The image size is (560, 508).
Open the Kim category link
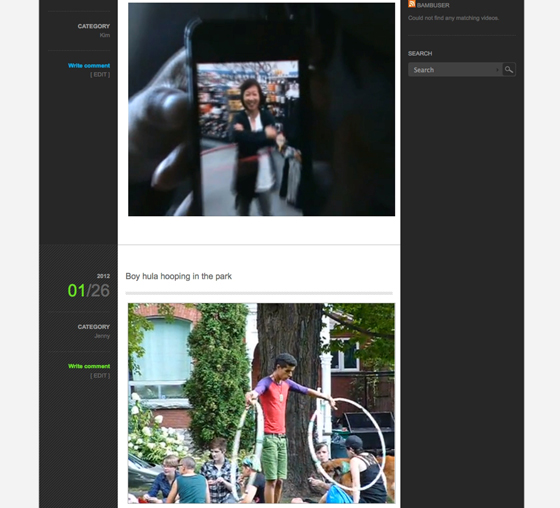click(x=105, y=35)
